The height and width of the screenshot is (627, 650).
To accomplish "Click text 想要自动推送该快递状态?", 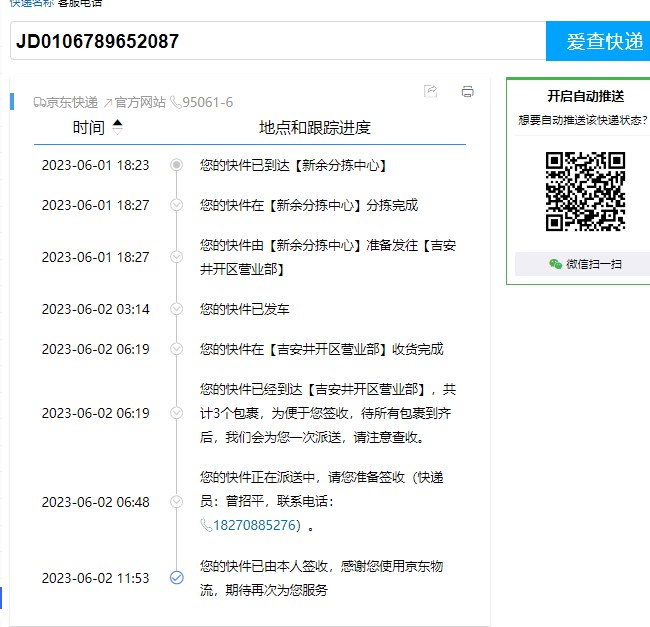I will click(x=582, y=120).
